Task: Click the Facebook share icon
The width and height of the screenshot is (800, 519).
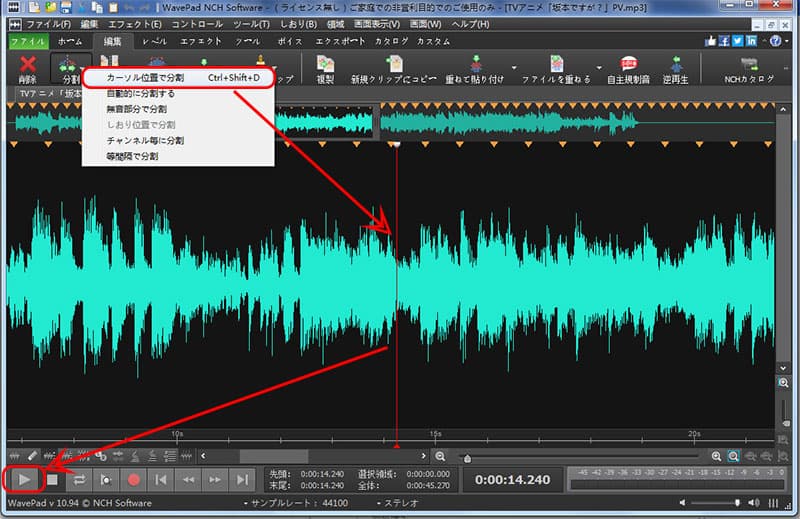Action: pyautogui.click(x=723, y=41)
